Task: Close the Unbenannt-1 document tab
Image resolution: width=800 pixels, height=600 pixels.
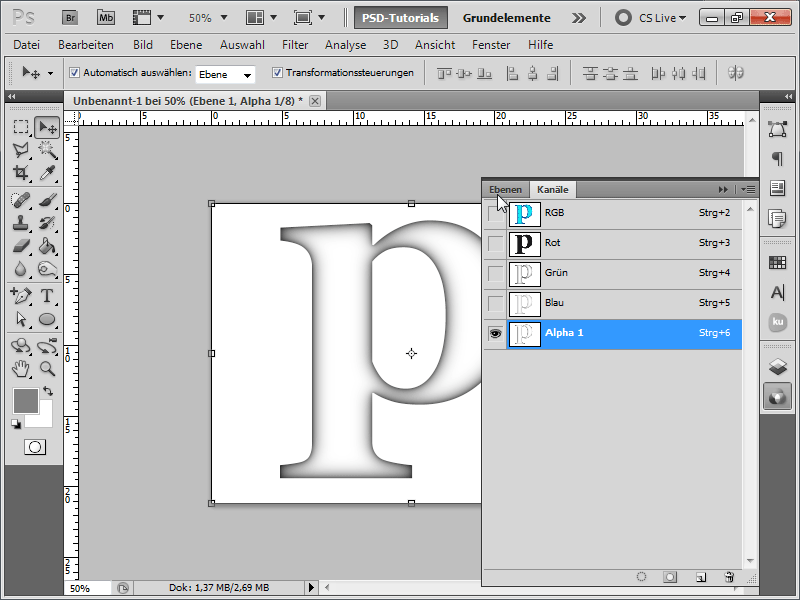Action: coord(315,101)
